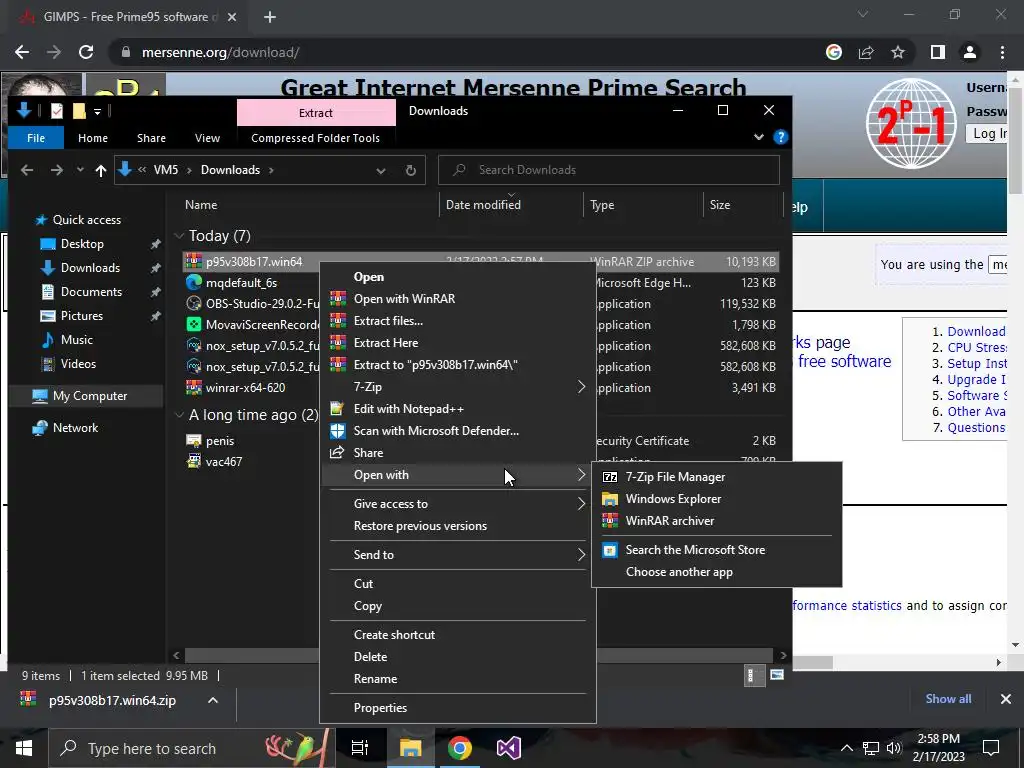
Task: Expand address bar history dropdown
Action: click(381, 170)
